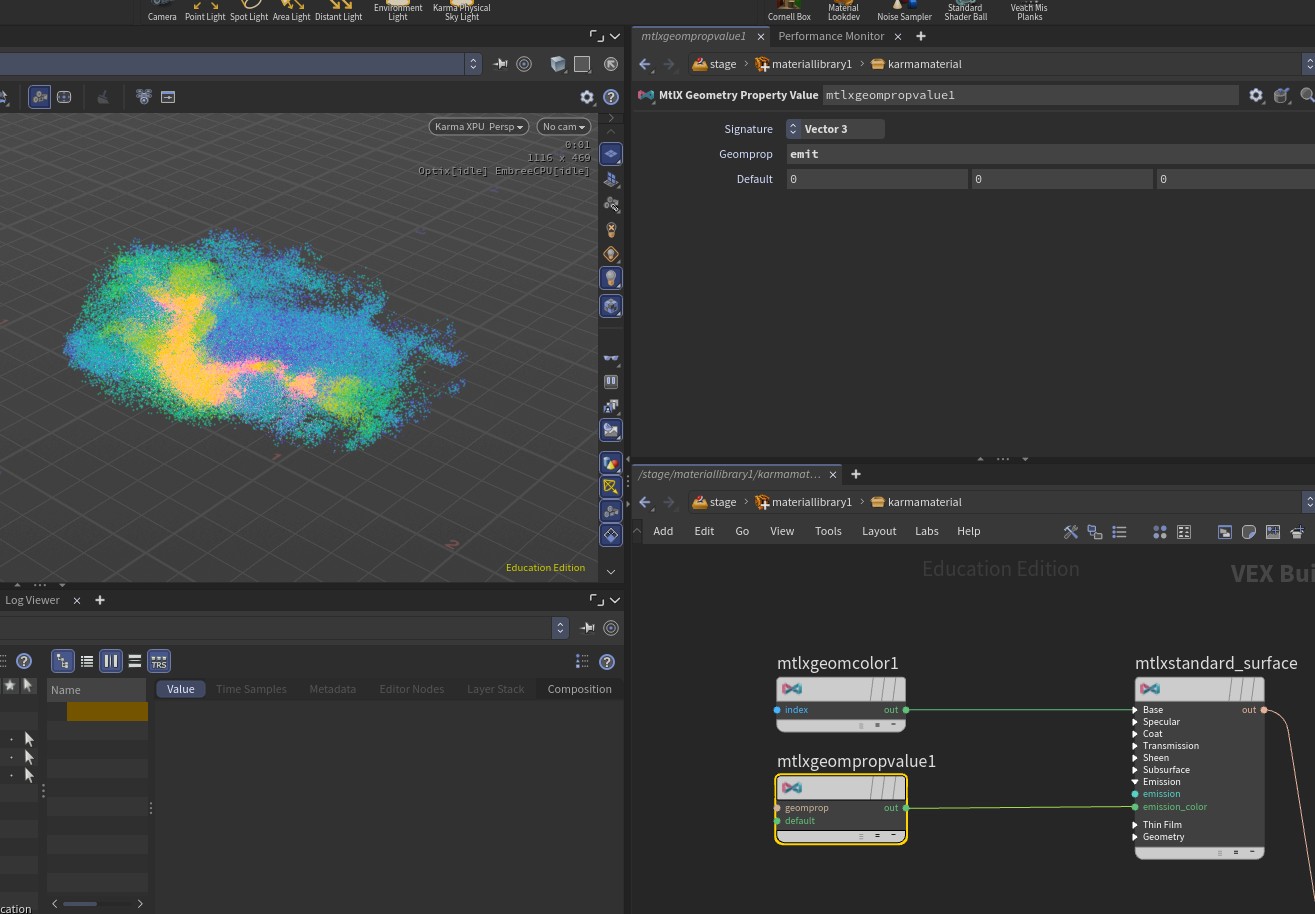Click the wrench tool icon in network toolbar
This screenshot has height=914, width=1315.
1070,532
